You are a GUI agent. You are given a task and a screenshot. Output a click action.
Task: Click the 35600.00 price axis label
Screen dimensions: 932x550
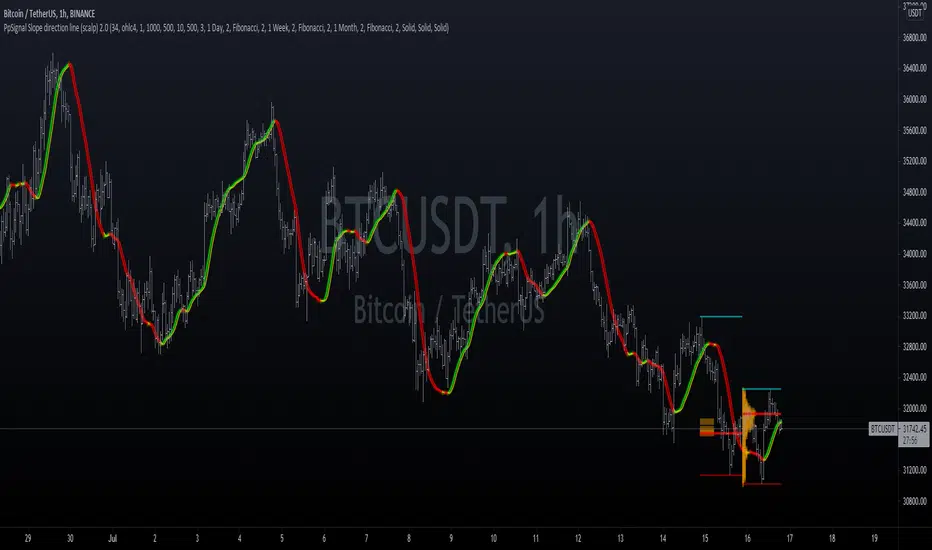click(914, 130)
